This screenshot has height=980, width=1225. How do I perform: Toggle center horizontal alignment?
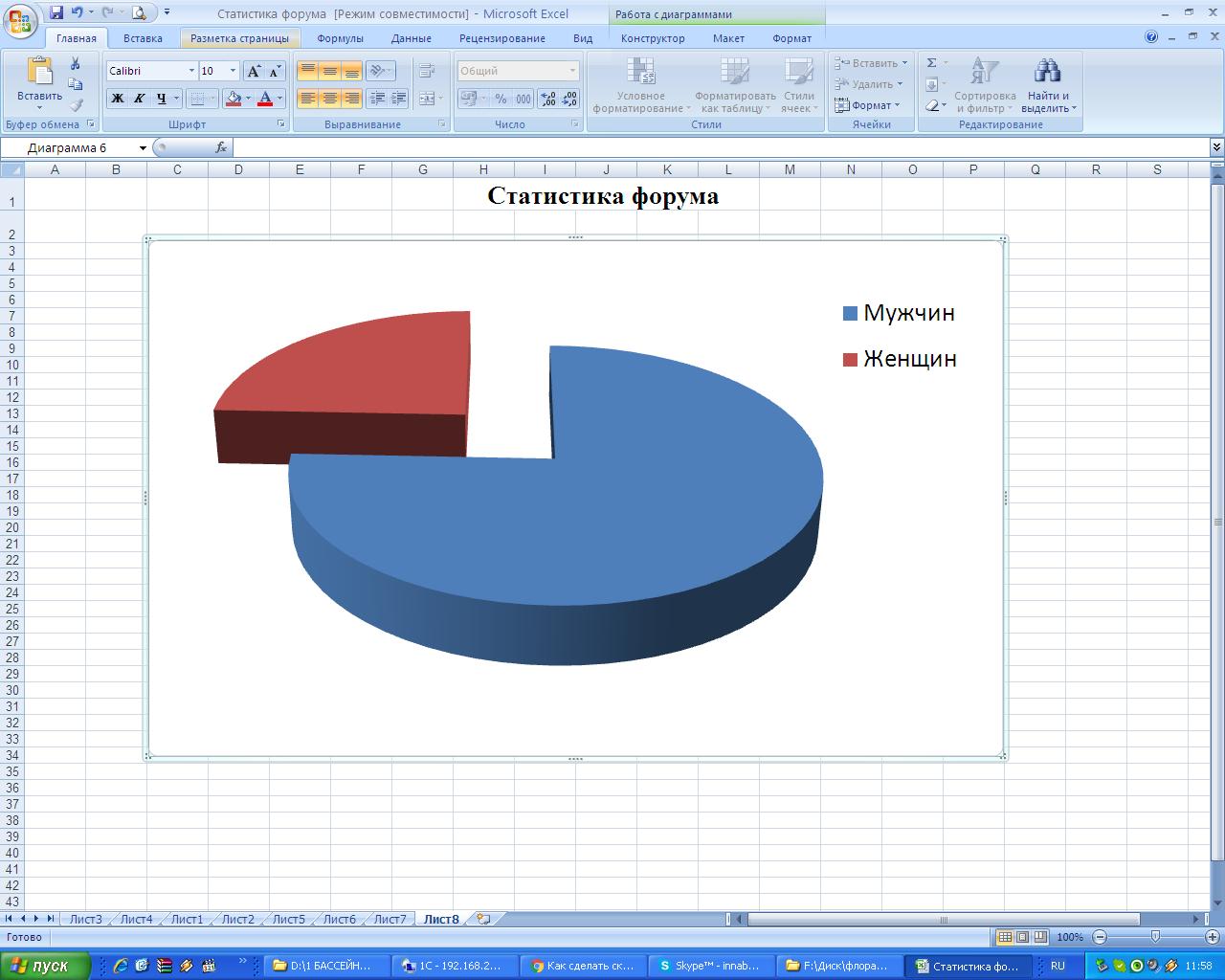point(329,98)
